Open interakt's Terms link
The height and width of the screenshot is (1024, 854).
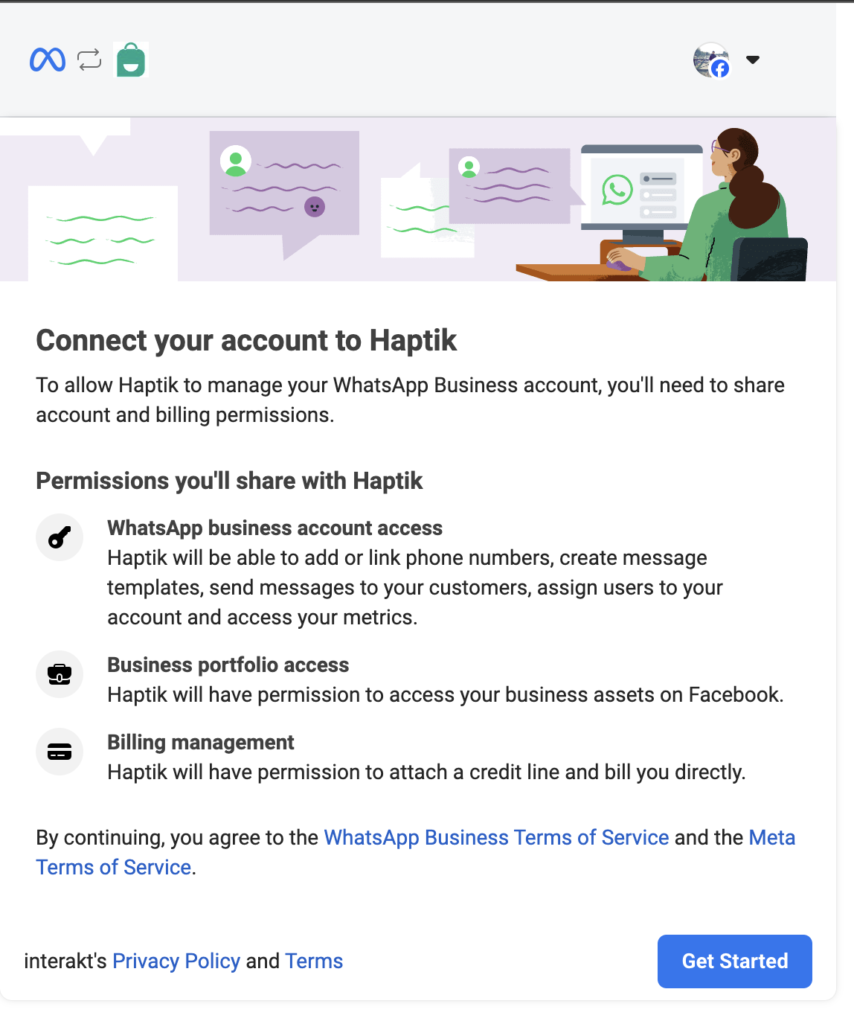(314, 961)
